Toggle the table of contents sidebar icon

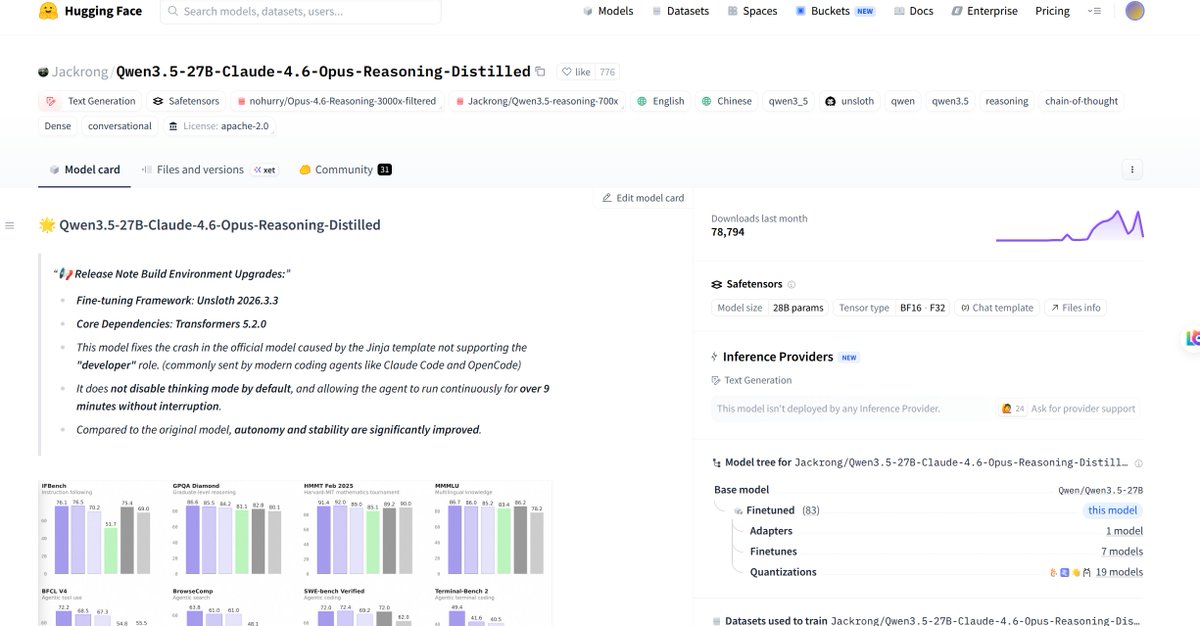pyautogui.click(x=10, y=225)
